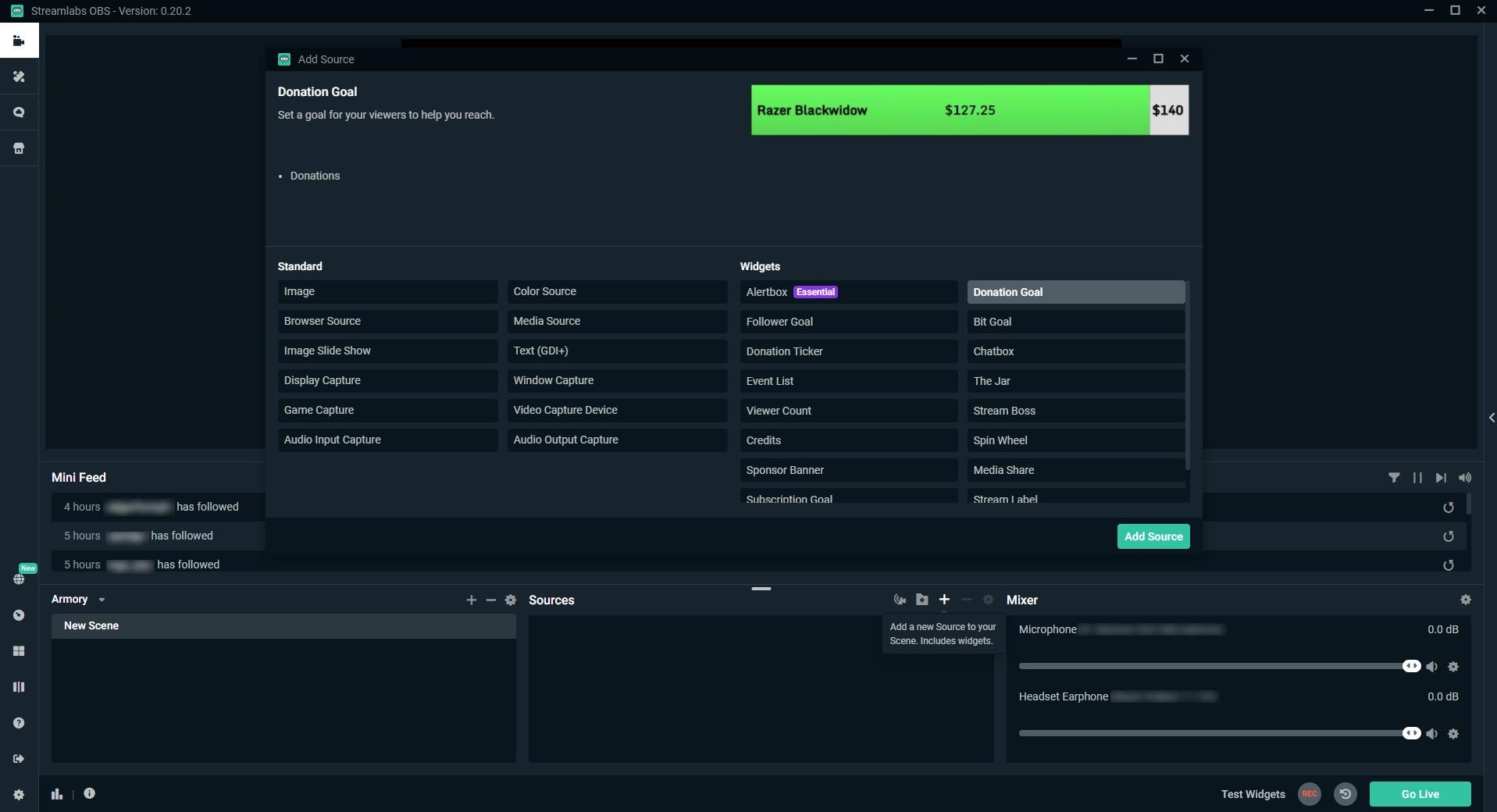Skip the current alert in Mini Feed
Screen dimensions: 1497x812
point(1441,477)
